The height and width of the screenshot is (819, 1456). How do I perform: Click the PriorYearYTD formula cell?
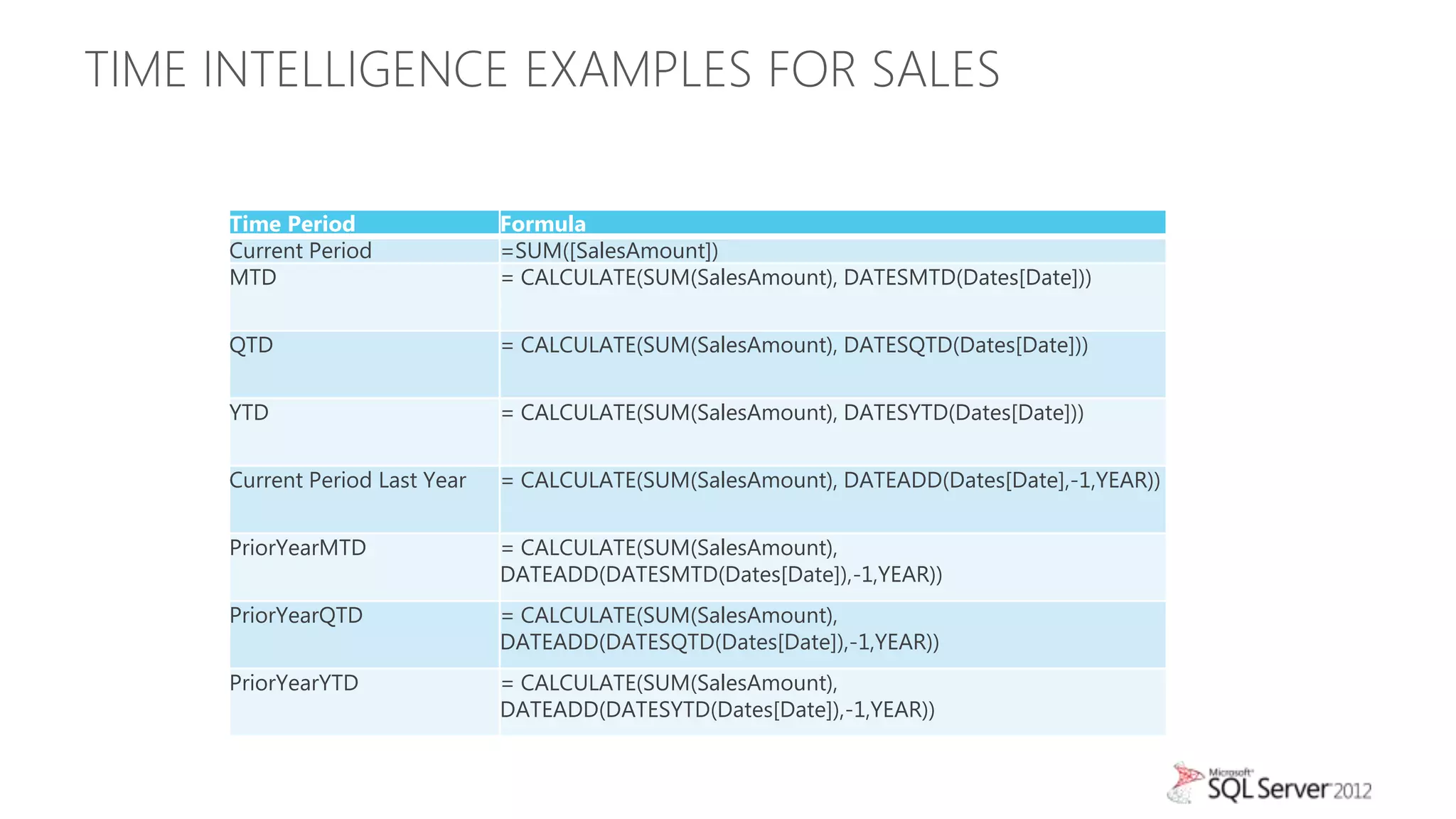[833, 702]
